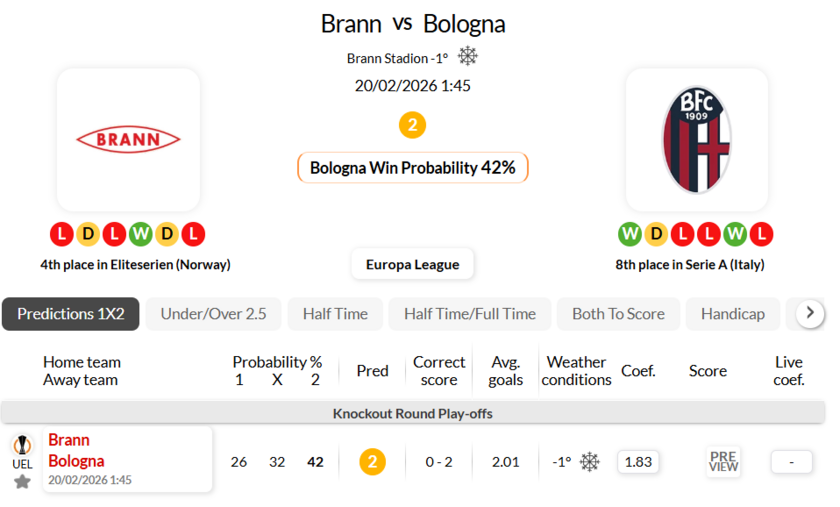Click the orange prediction badge under the date
This screenshot has width=840, height=507.
pos(412,125)
